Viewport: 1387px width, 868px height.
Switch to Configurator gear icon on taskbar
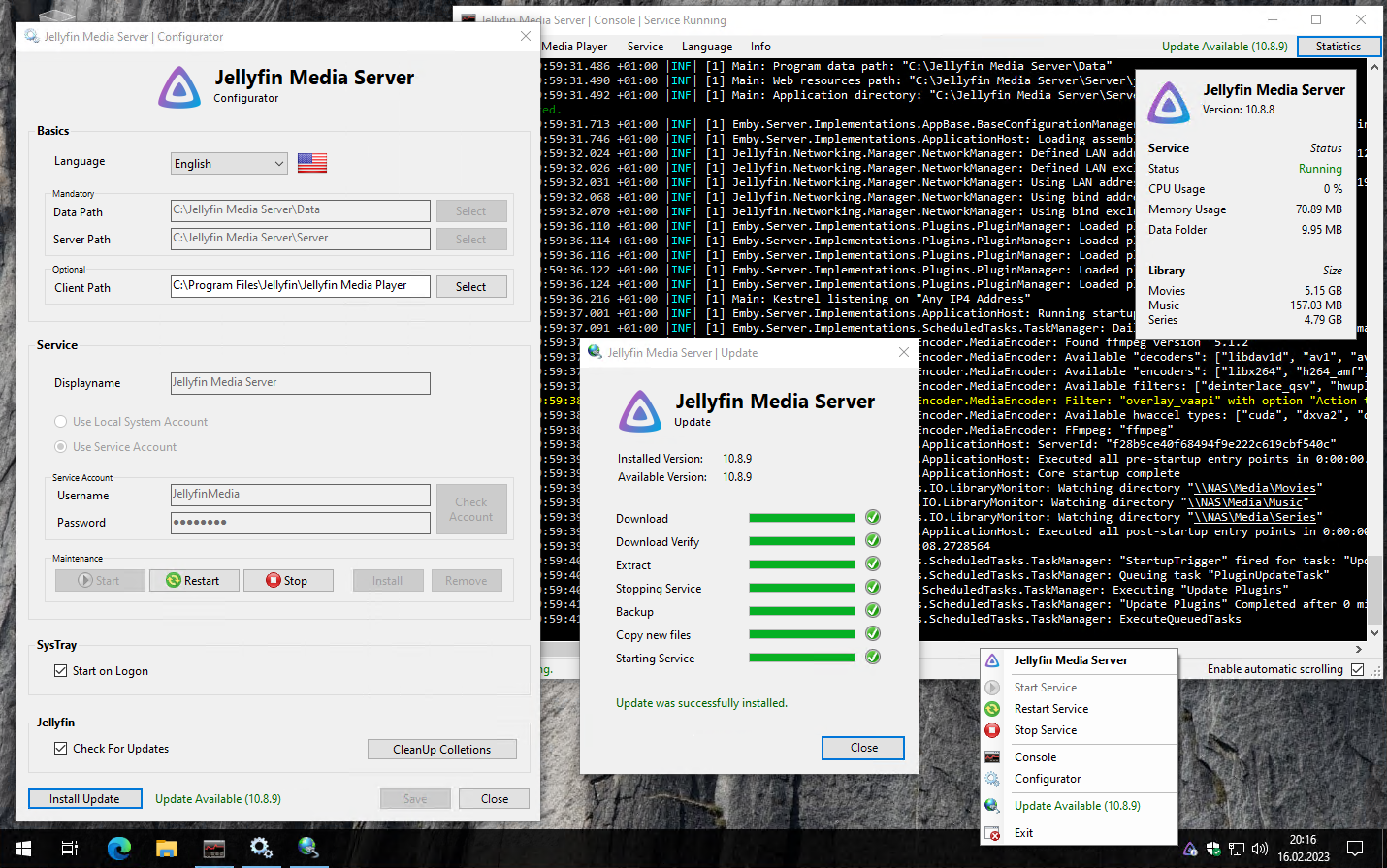pos(261,849)
